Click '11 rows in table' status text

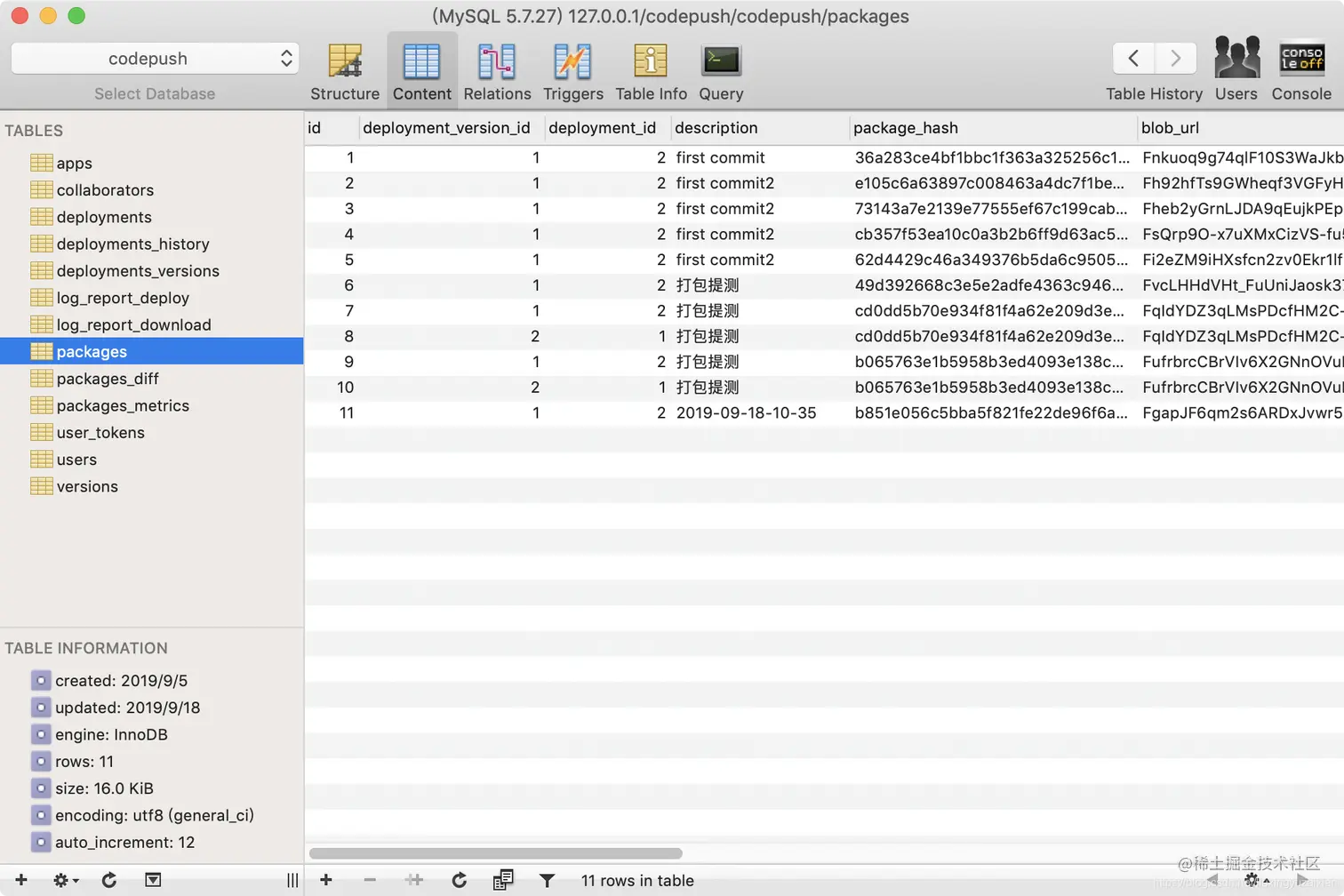pos(637,881)
